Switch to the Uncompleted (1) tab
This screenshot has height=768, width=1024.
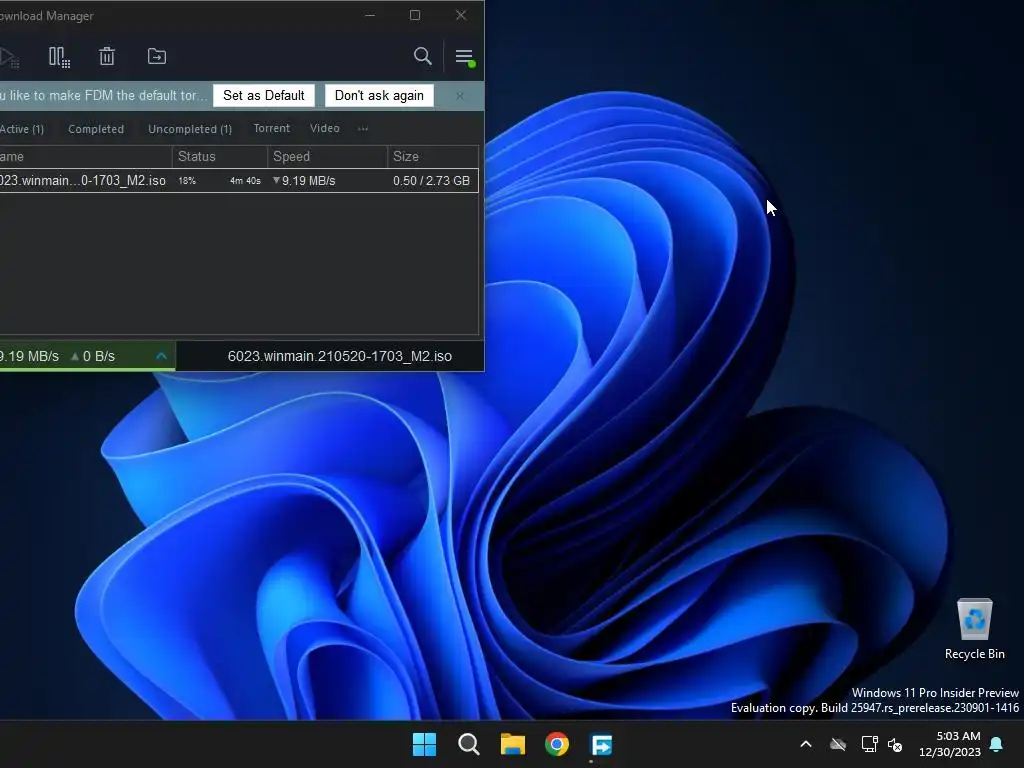190,129
